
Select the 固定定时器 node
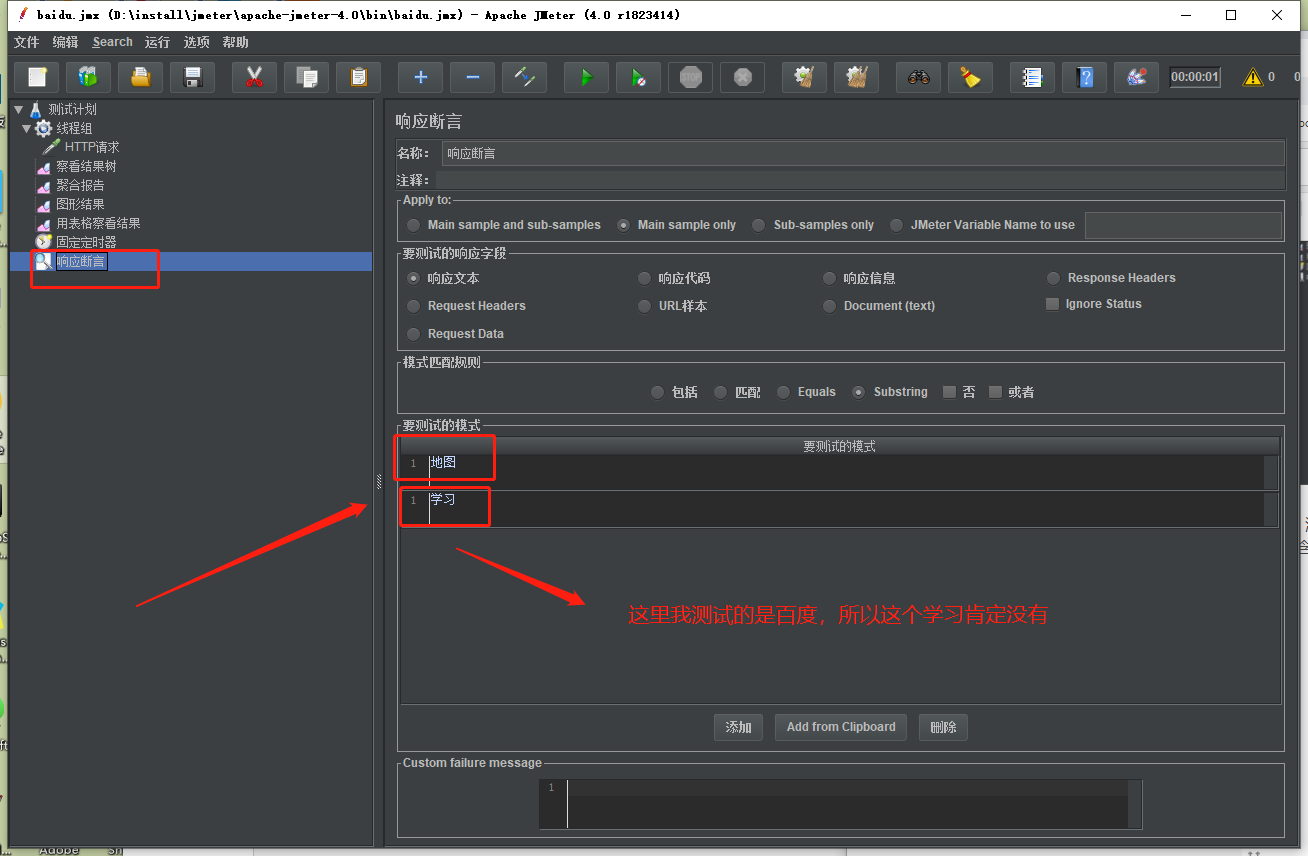click(86, 242)
